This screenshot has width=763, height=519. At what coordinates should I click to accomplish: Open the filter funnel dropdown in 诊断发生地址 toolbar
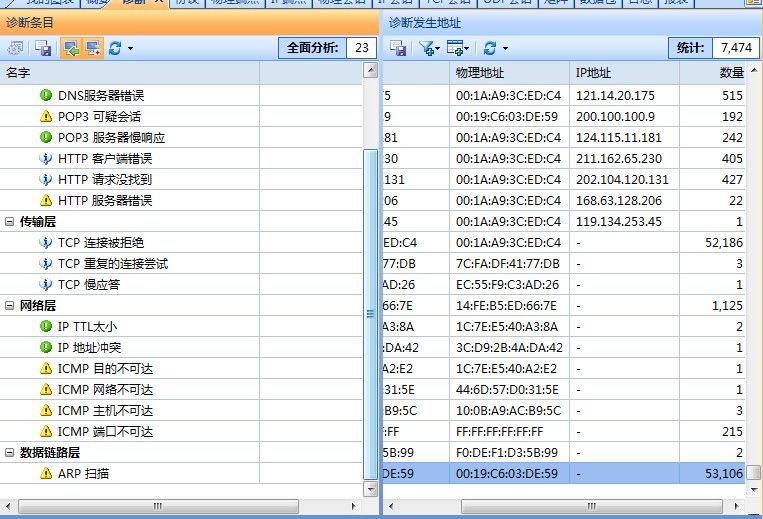pos(429,48)
